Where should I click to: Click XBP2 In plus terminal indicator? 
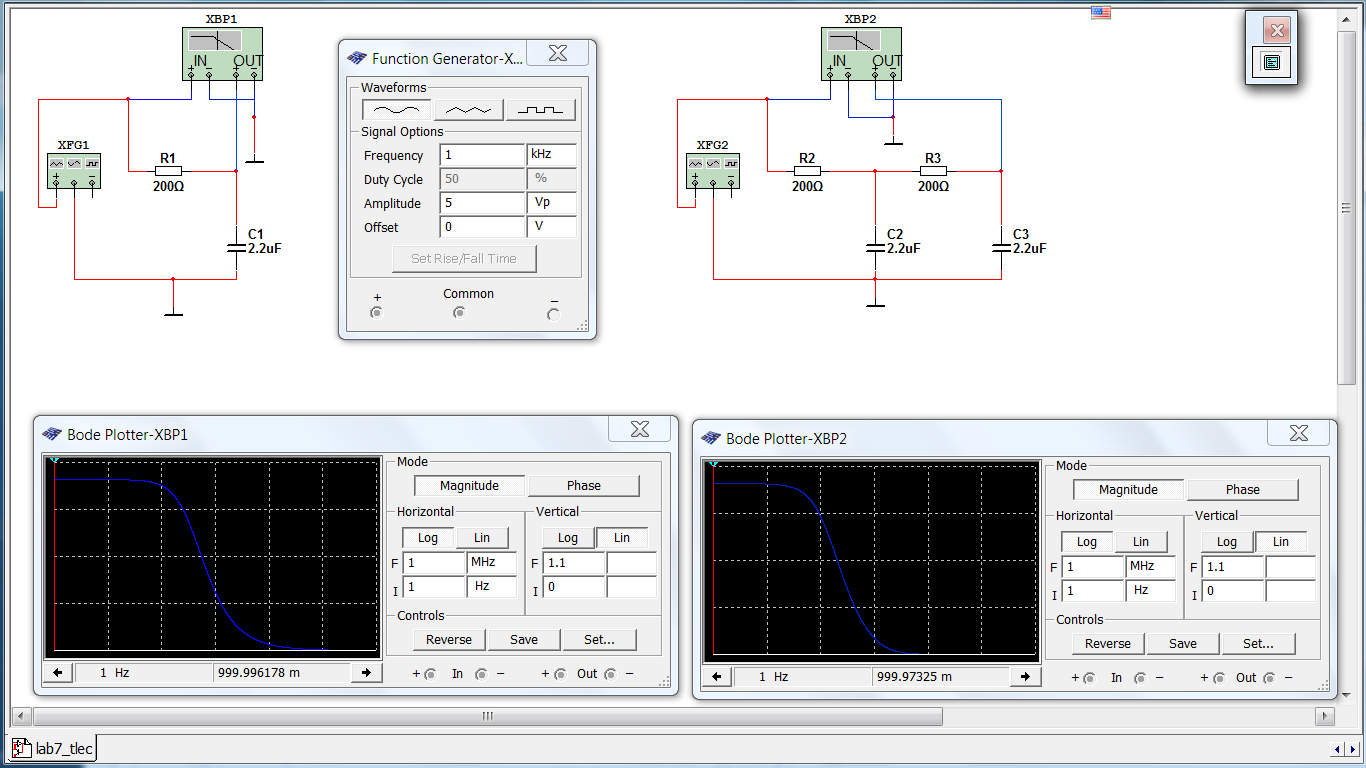click(x=1089, y=678)
